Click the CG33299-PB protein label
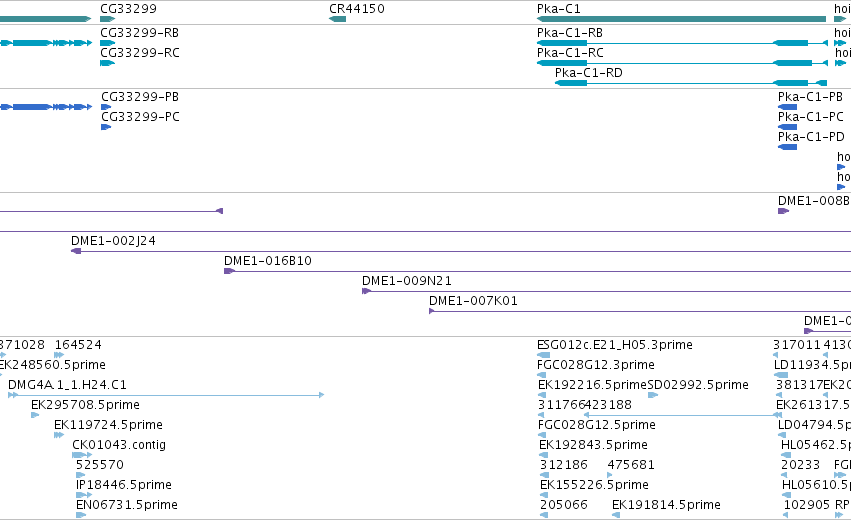This screenshot has width=851, height=520. [x=140, y=97]
